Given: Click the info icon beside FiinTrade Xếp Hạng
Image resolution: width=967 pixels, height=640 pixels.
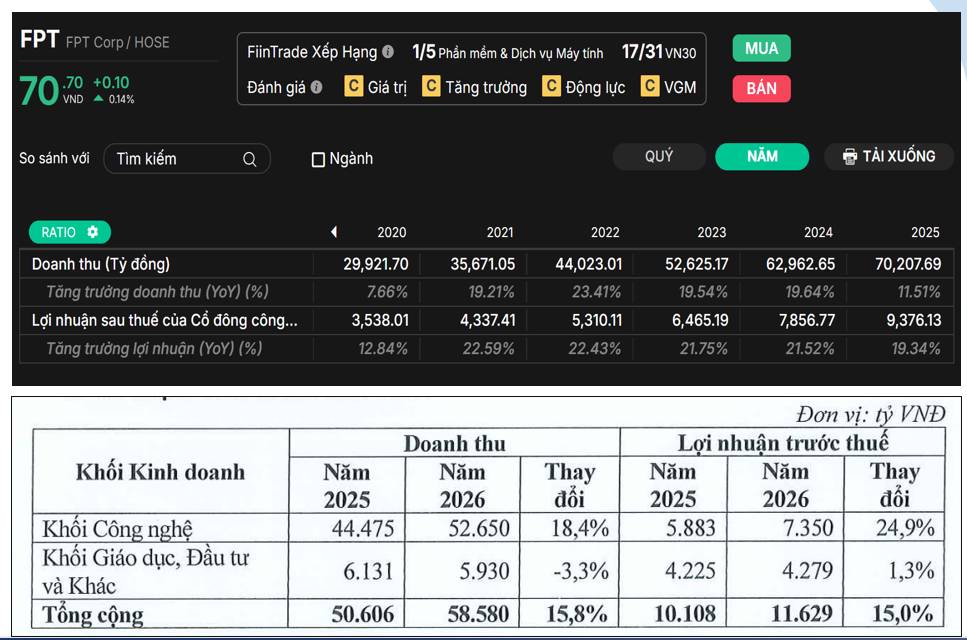Looking at the screenshot, I should (388, 52).
